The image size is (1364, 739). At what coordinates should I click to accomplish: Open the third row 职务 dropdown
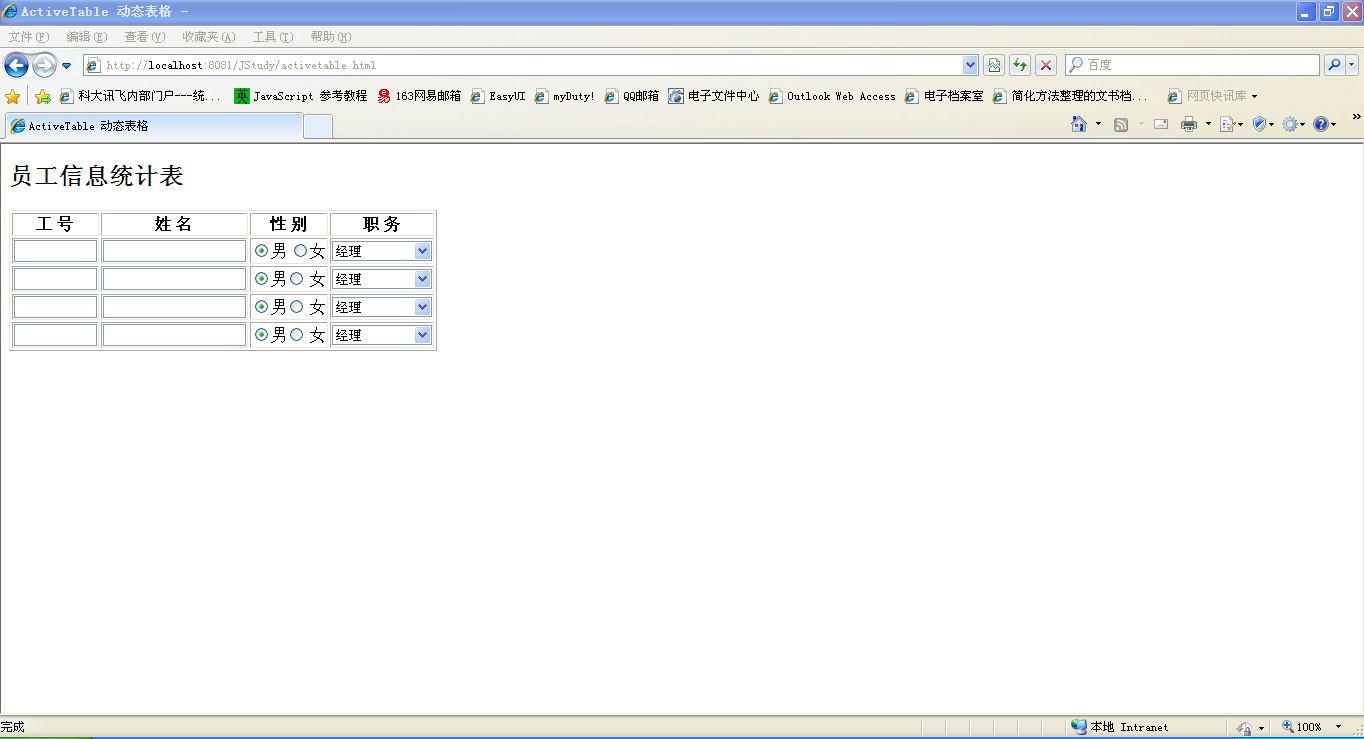tap(381, 307)
